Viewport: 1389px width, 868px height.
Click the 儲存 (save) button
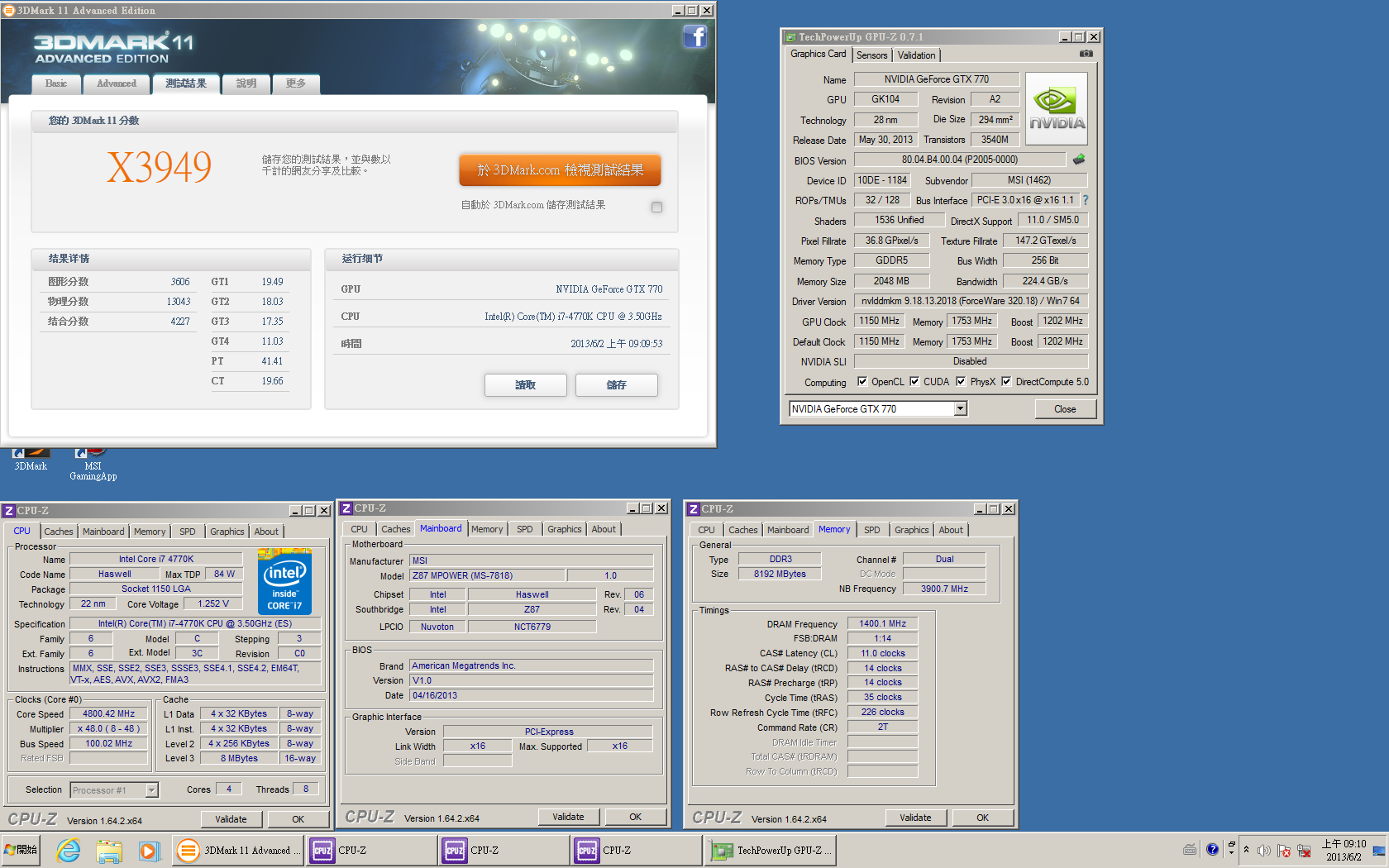[x=617, y=385]
